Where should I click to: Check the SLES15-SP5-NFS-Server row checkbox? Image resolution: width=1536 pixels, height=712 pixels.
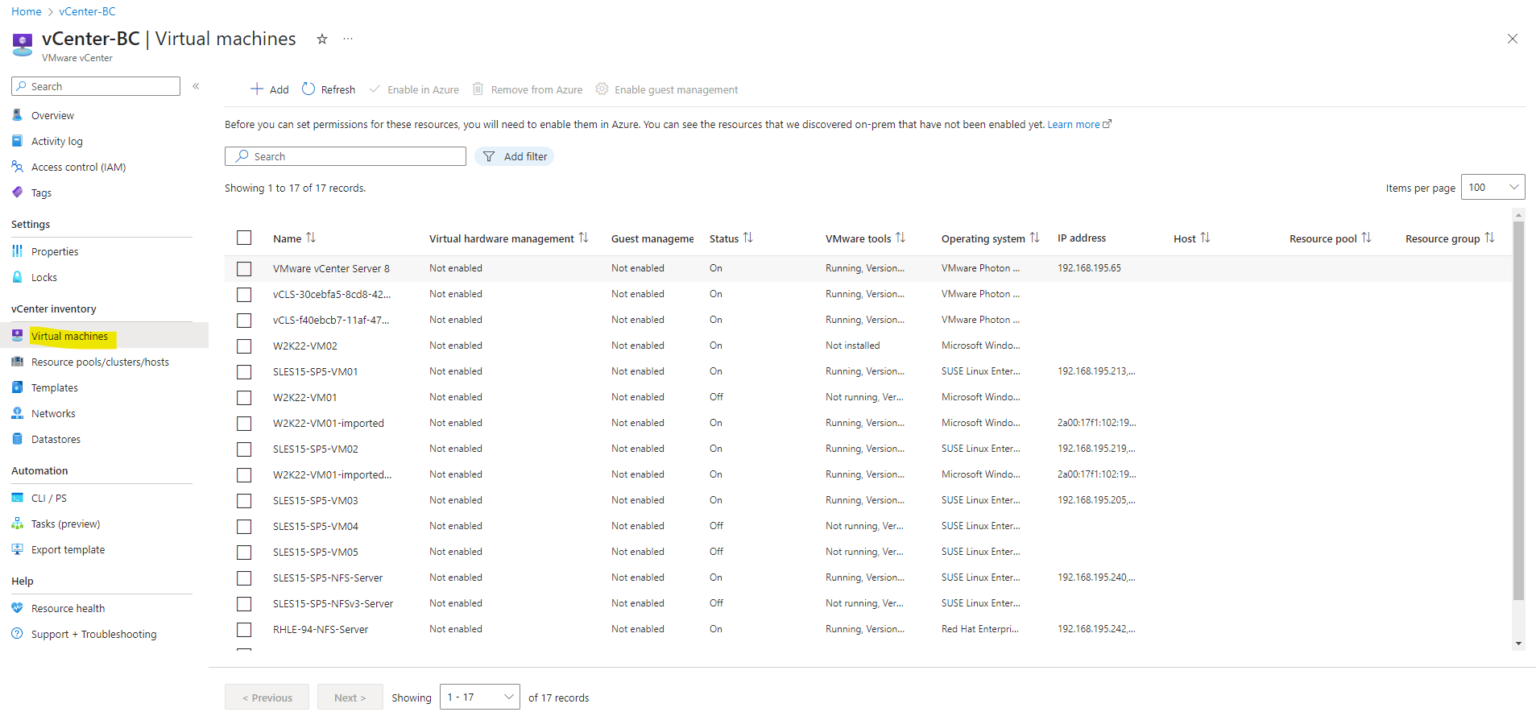(x=244, y=577)
